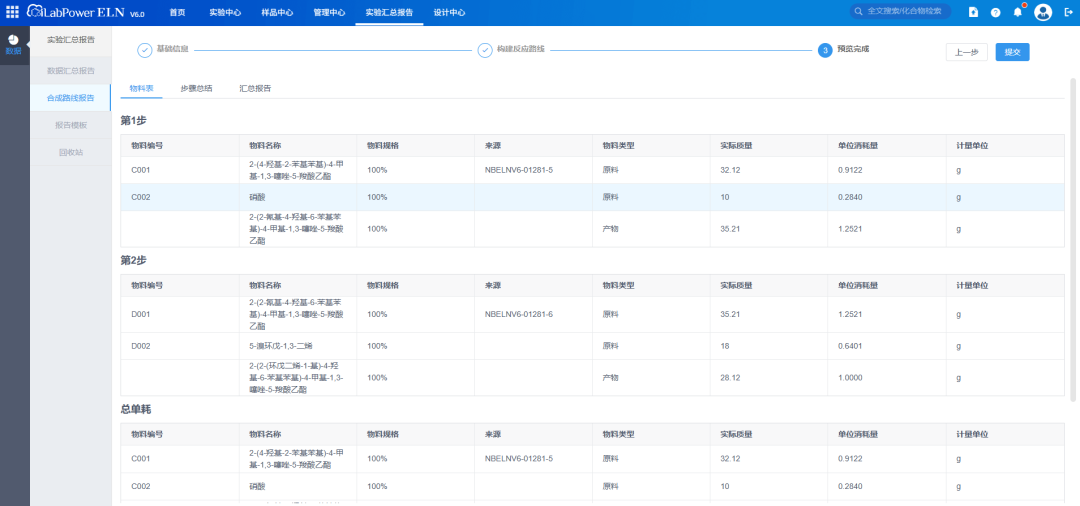The image size is (1080, 506).
Task: Click the 第2步 row's 产物 type cell
Action: coord(610,377)
